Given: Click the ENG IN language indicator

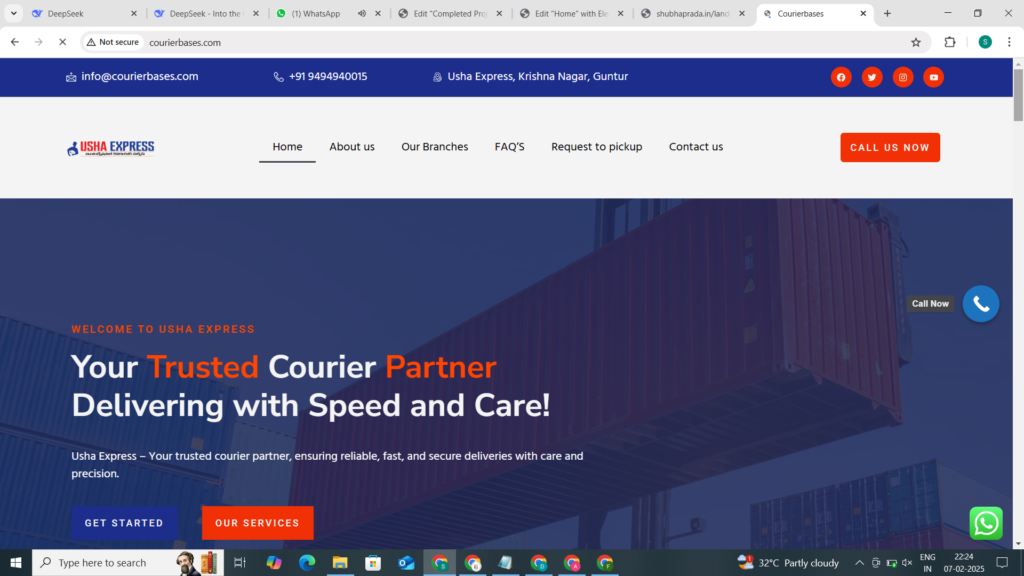Looking at the screenshot, I should (x=927, y=562).
